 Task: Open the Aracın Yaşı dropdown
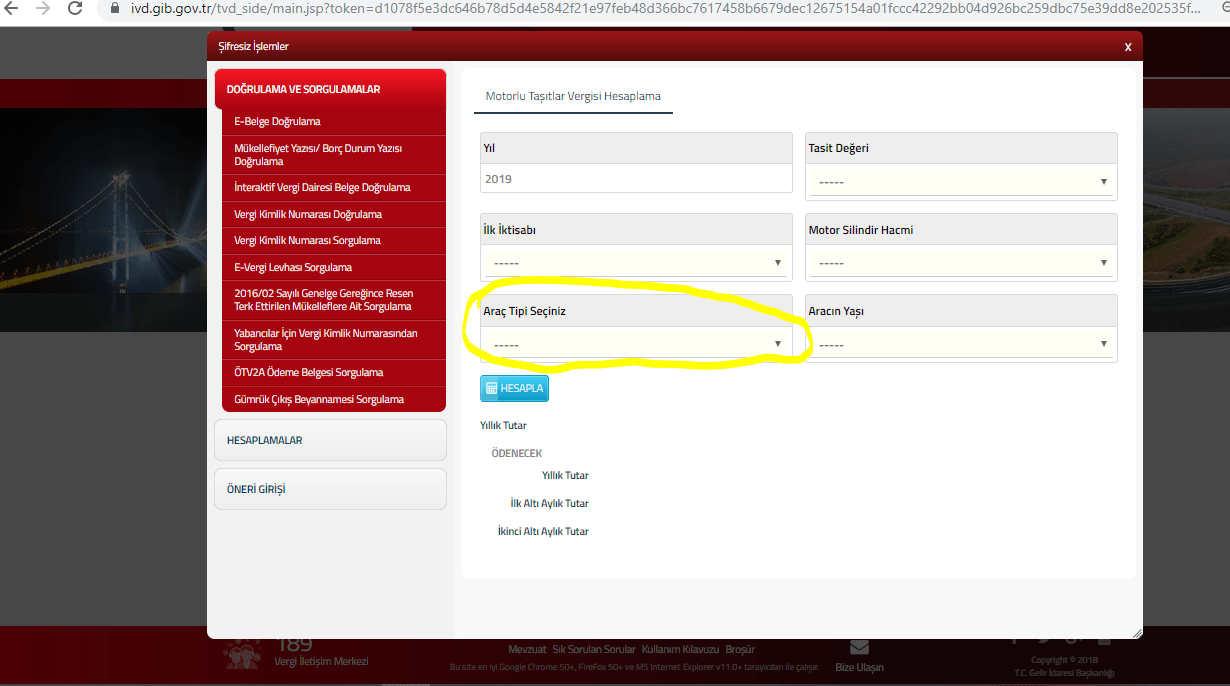pyautogui.click(x=960, y=344)
